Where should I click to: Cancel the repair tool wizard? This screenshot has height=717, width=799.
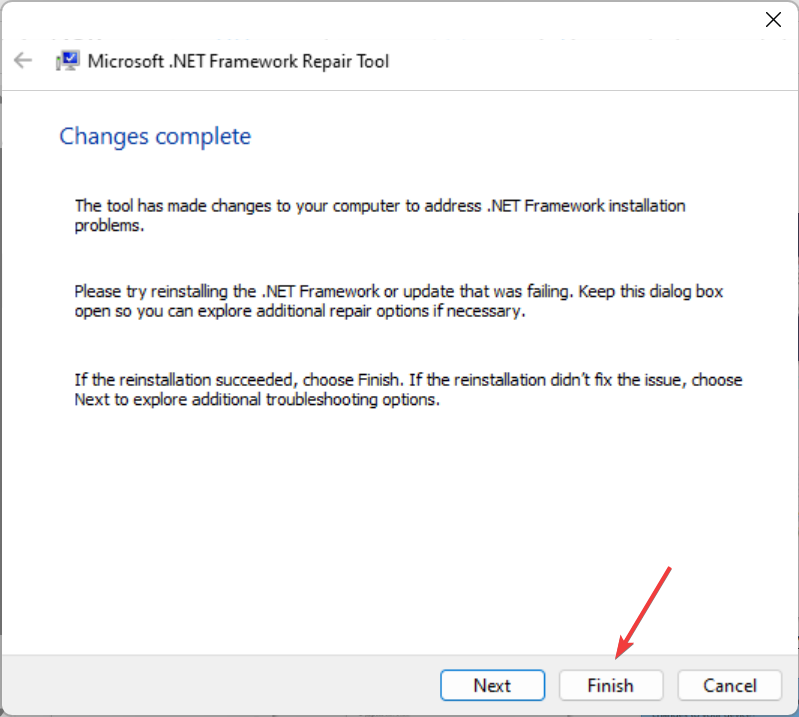(730, 685)
